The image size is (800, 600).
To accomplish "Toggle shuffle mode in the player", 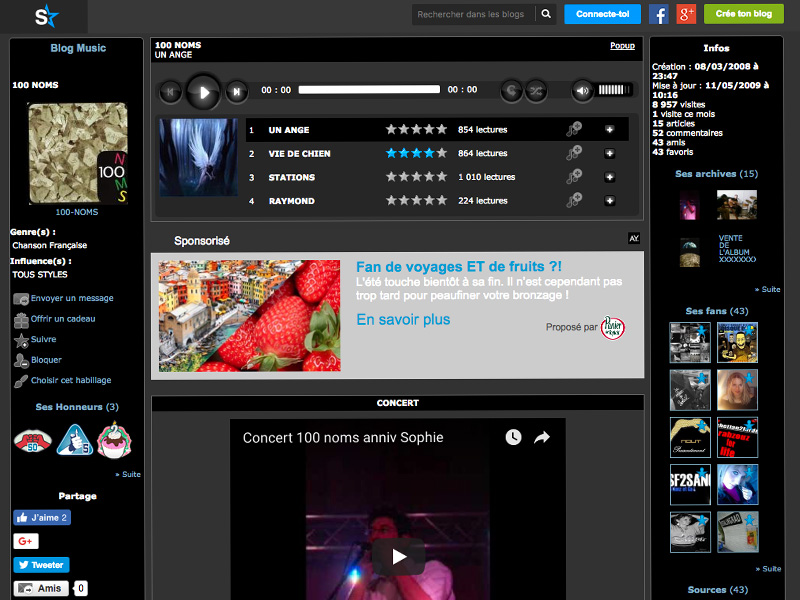I will pyautogui.click(x=536, y=90).
